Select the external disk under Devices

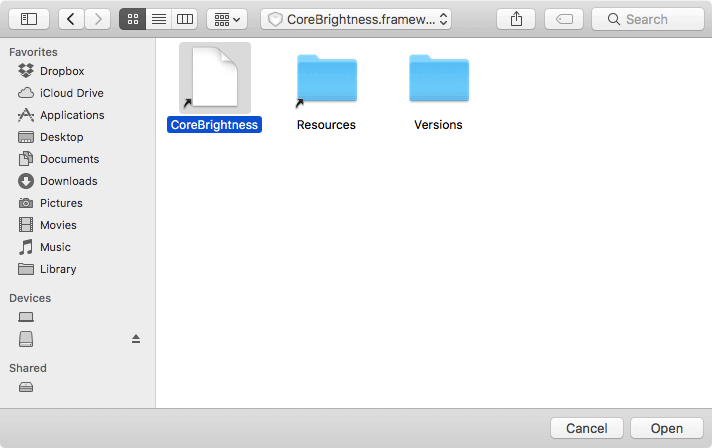coord(26,339)
